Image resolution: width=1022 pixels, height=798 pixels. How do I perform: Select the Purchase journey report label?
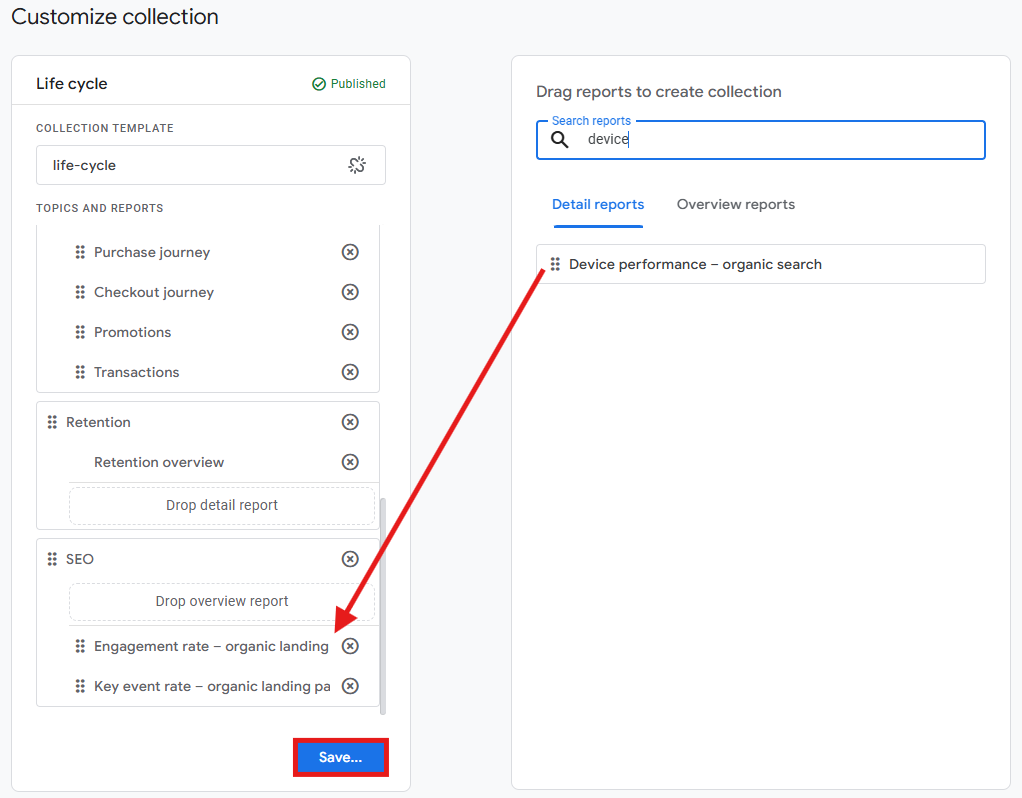click(152, 252)
